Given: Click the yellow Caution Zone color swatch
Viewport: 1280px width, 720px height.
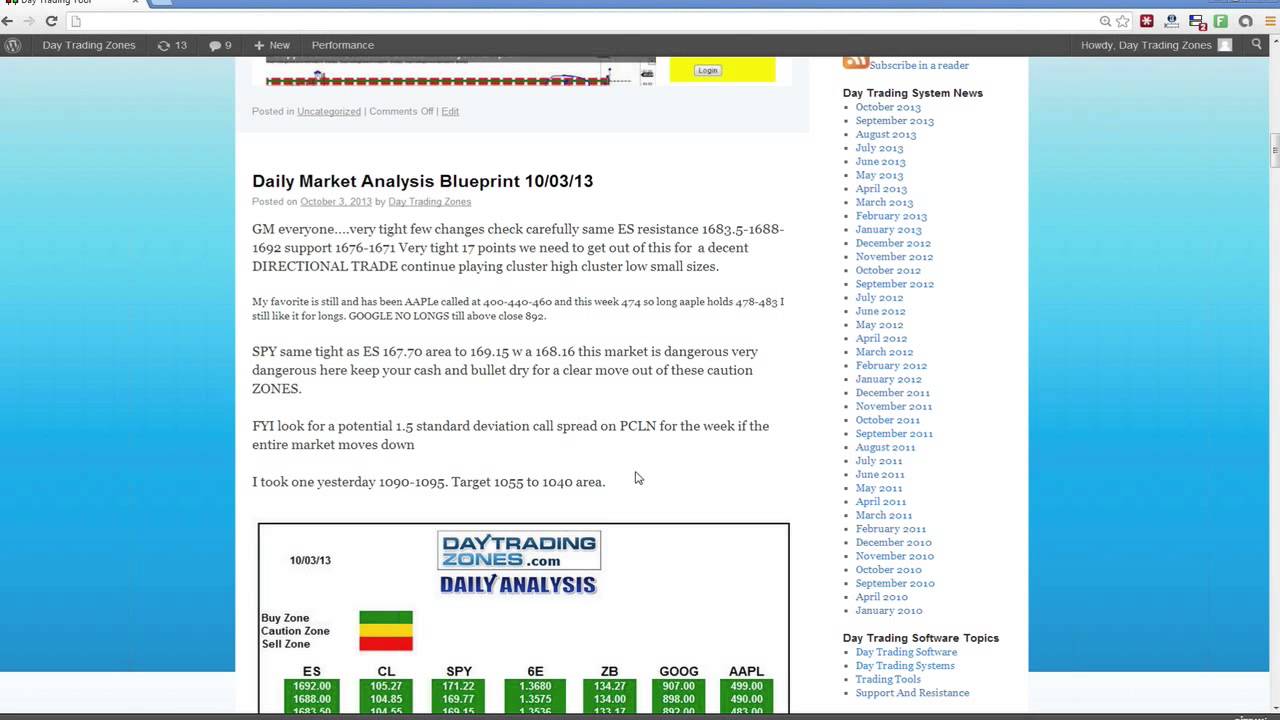Looking at the screenshot, I should coord(386,630).
